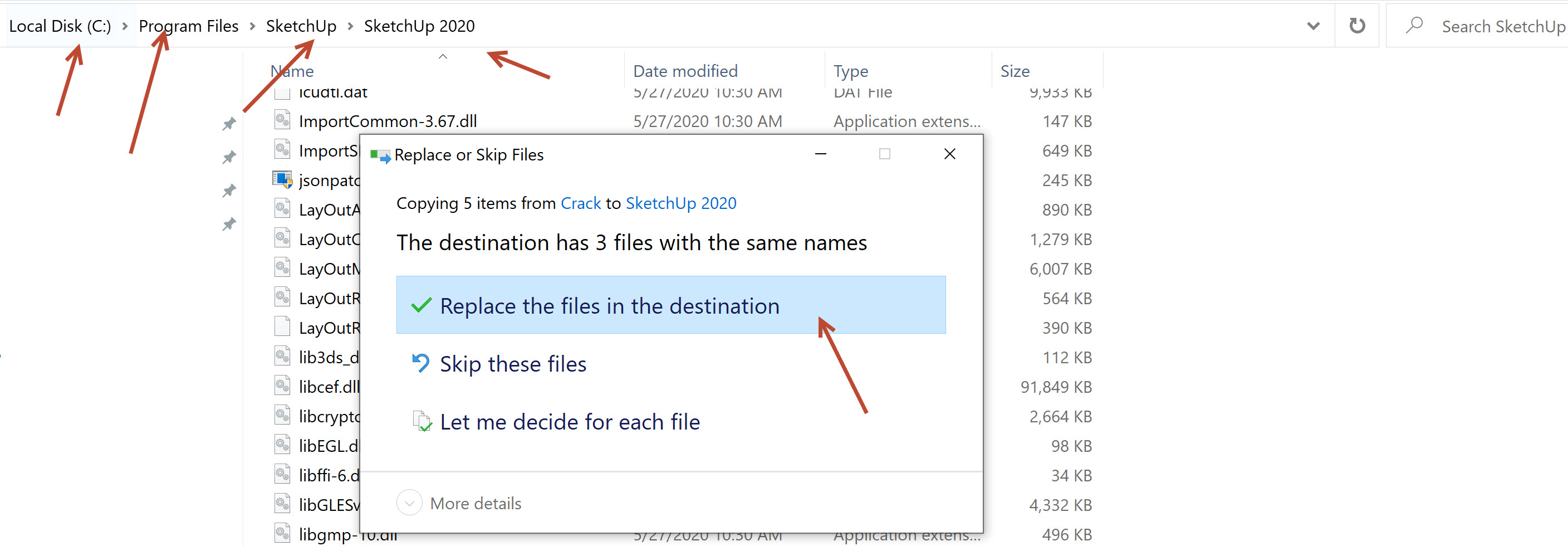Click the skip arrow icon
This screenshot has width=1568, height=546.
coord(420,363)
